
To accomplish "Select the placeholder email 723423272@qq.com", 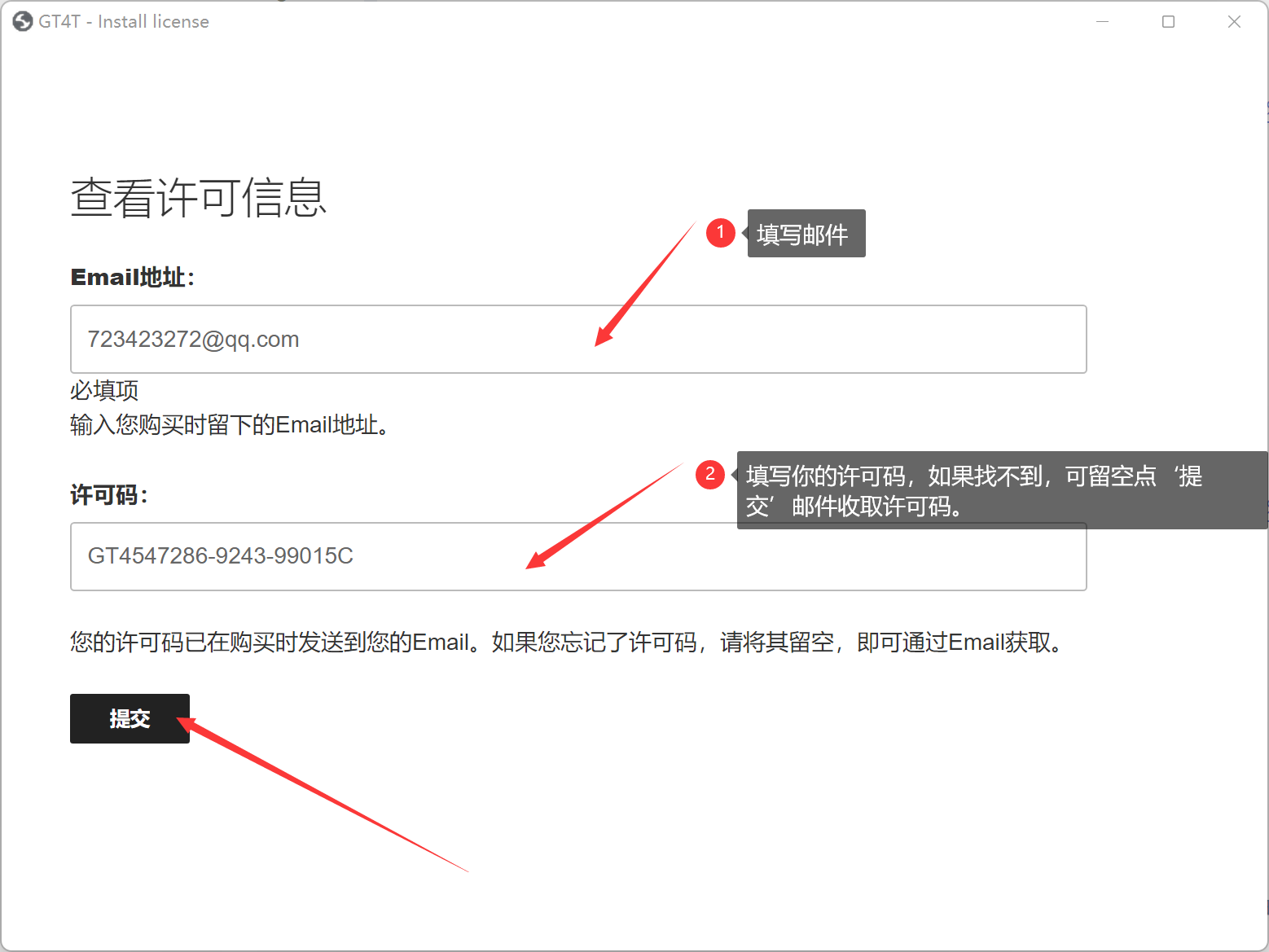I will [192, 340].
